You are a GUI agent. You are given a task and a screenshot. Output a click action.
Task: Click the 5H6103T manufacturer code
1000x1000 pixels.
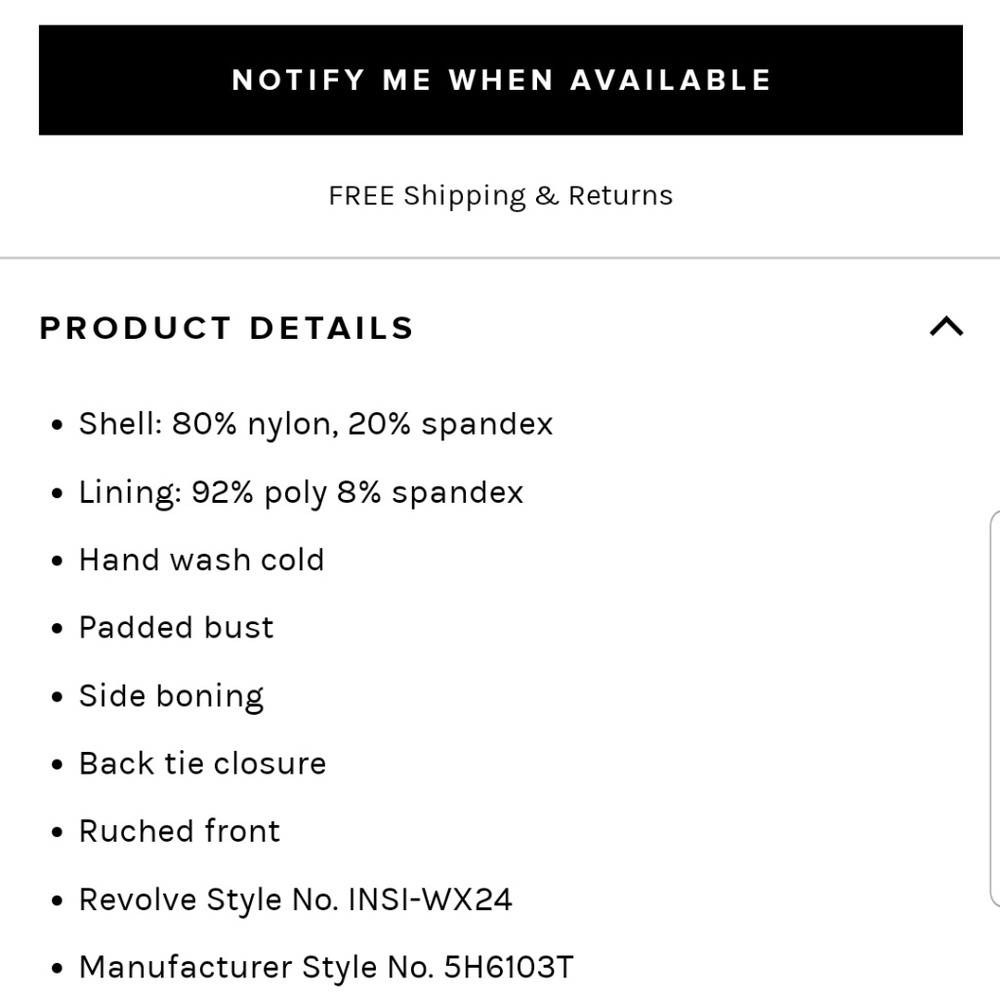pos(509,967)
